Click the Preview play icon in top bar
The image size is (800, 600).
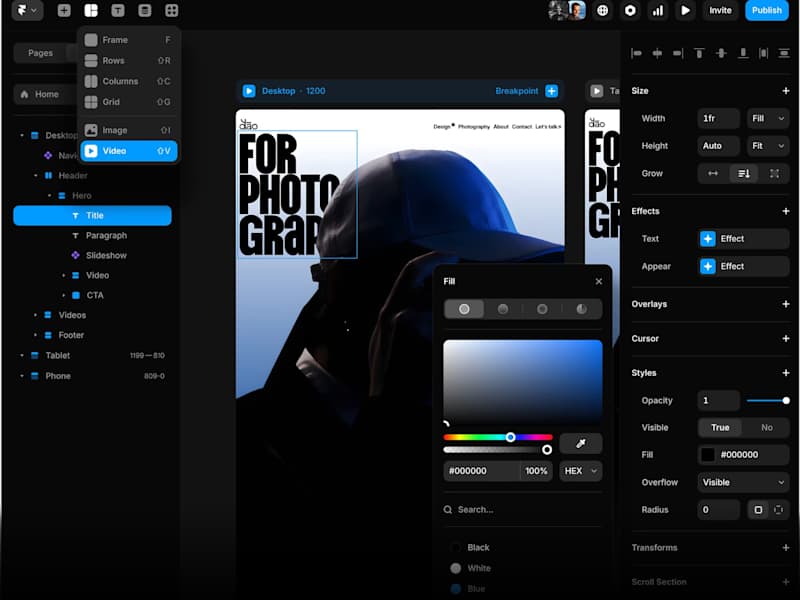coord(685,10)
